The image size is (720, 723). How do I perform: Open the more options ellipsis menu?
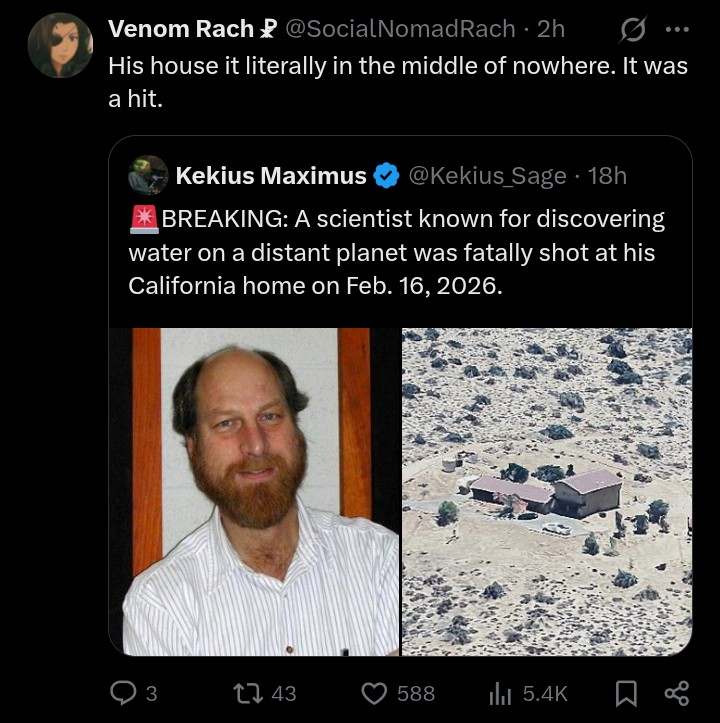point(677,30)
